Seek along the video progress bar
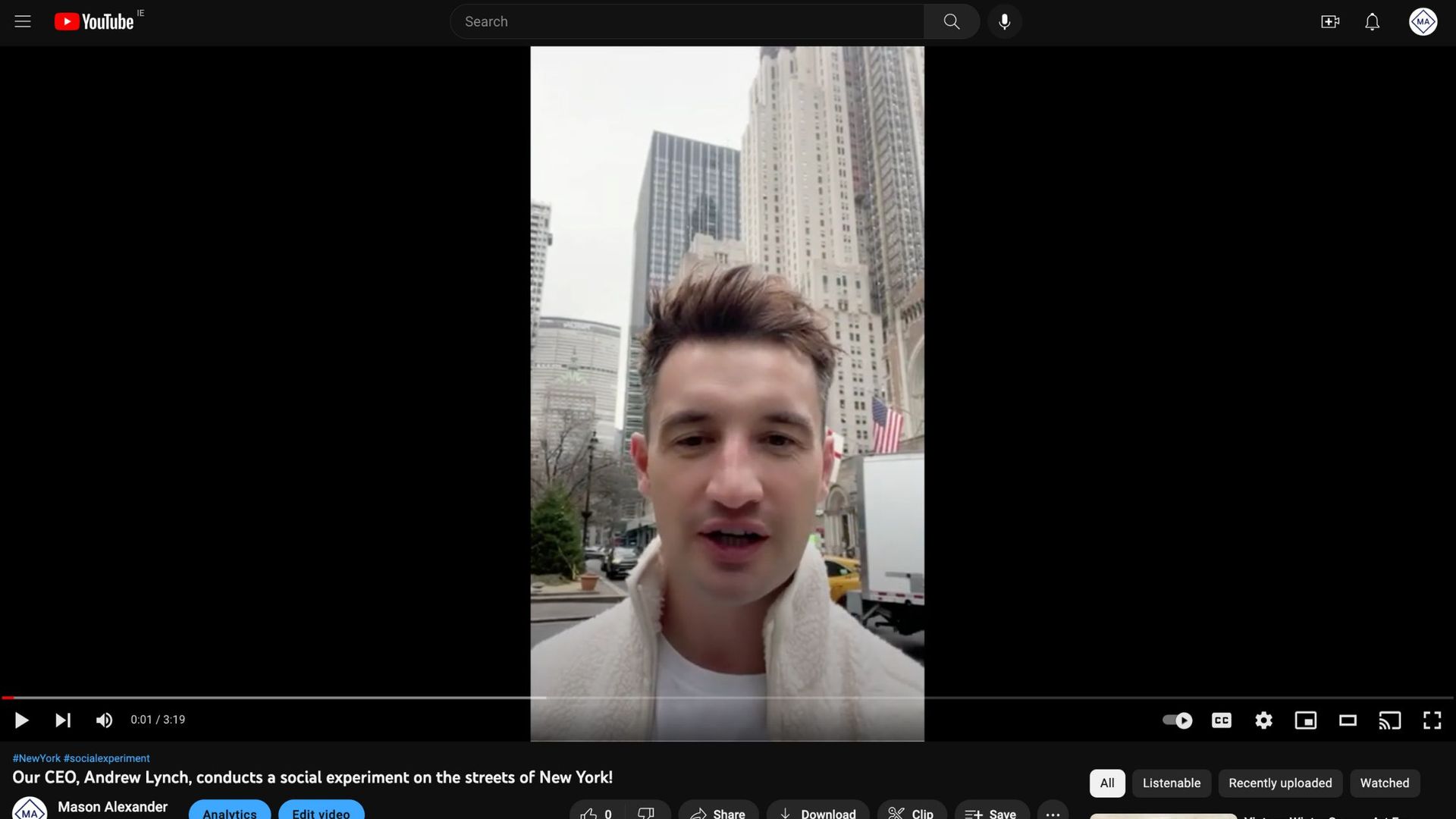The width and height of the screenshot is (1456, 819). click(728, 698)
